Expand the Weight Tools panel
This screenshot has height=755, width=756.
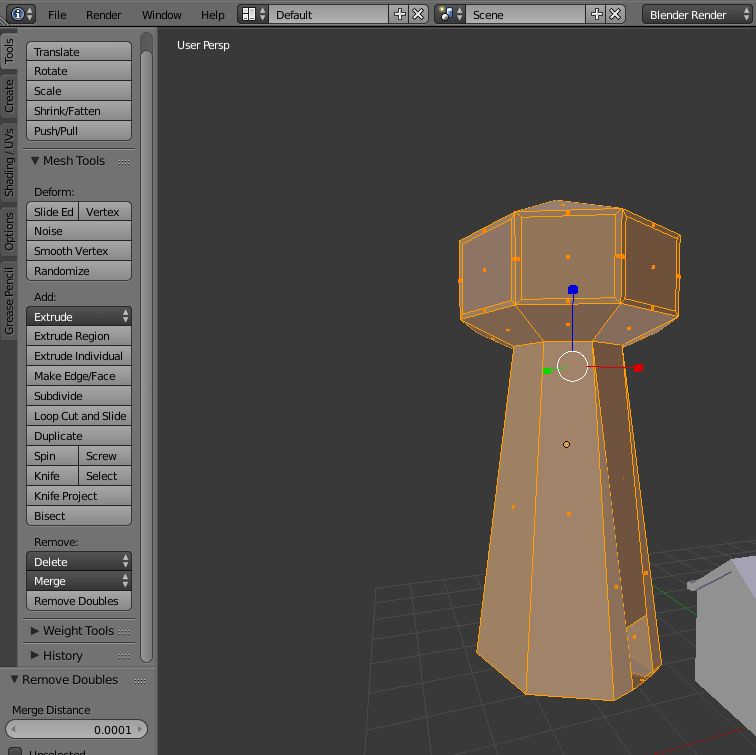pyautogui.click(x=35, y=631)
